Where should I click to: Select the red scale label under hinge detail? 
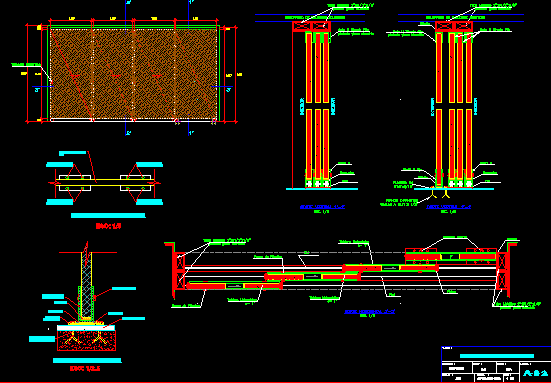coord(109,226)
